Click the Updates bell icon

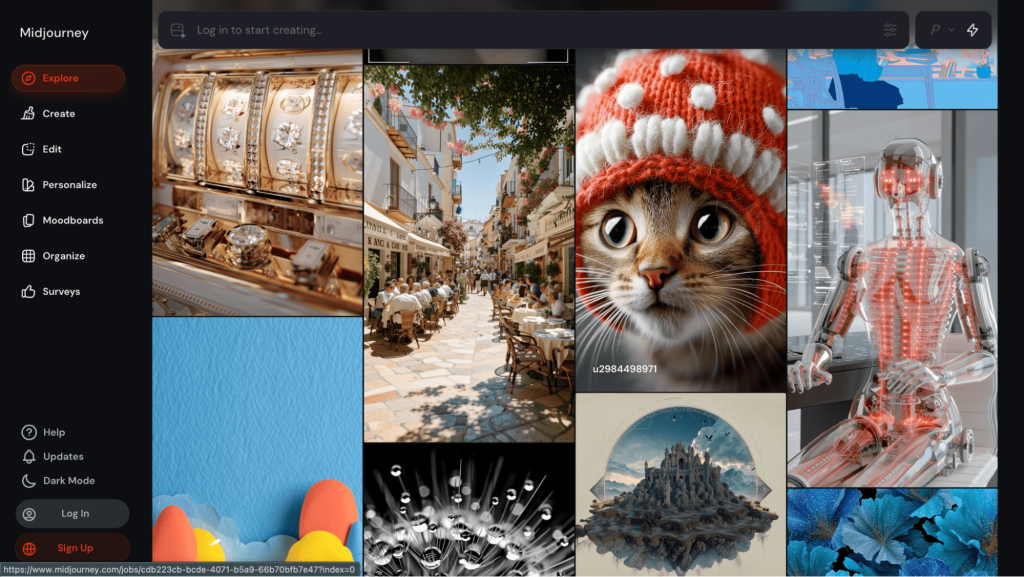point(29,456)
